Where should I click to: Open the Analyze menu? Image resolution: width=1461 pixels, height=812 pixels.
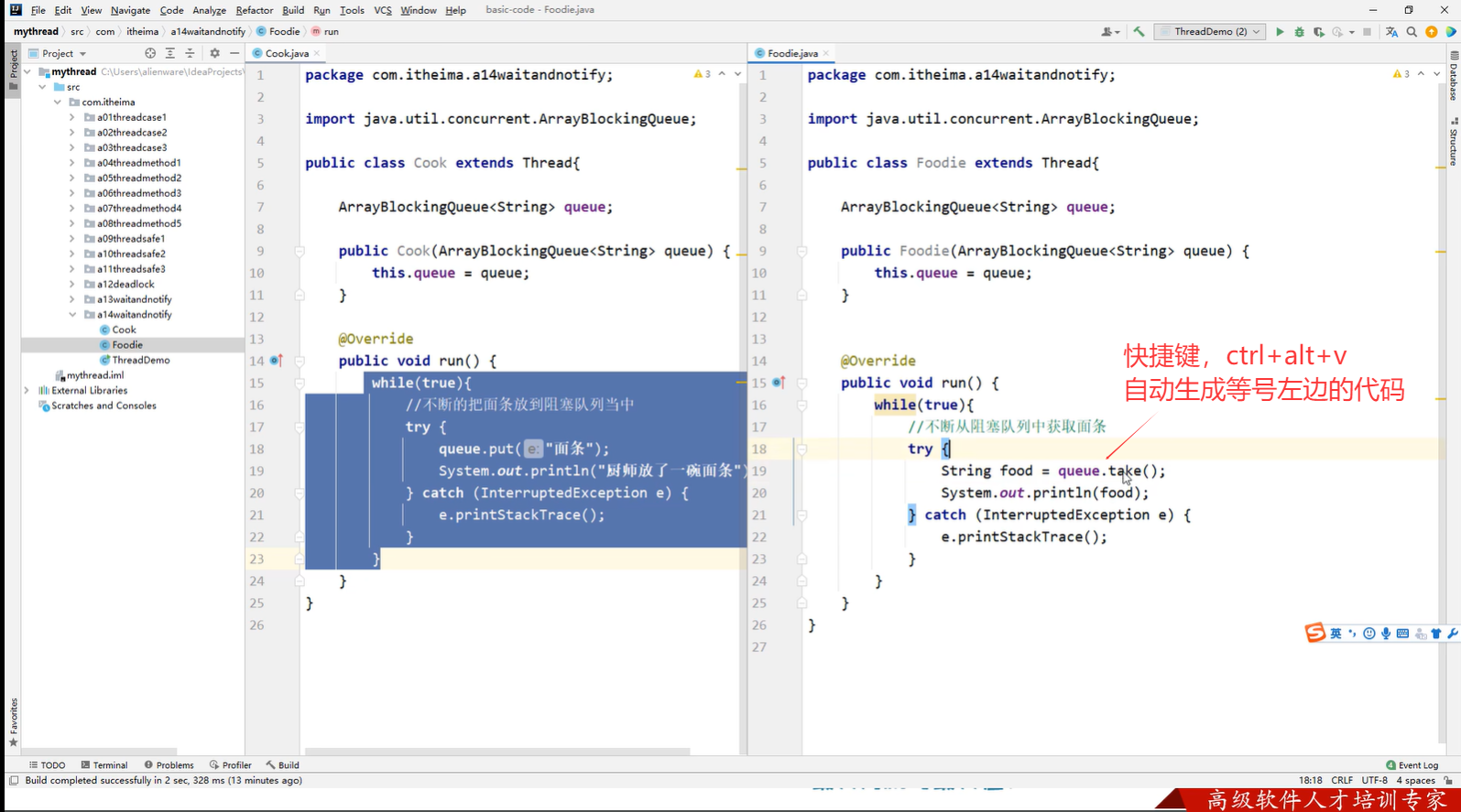point(209,10)
